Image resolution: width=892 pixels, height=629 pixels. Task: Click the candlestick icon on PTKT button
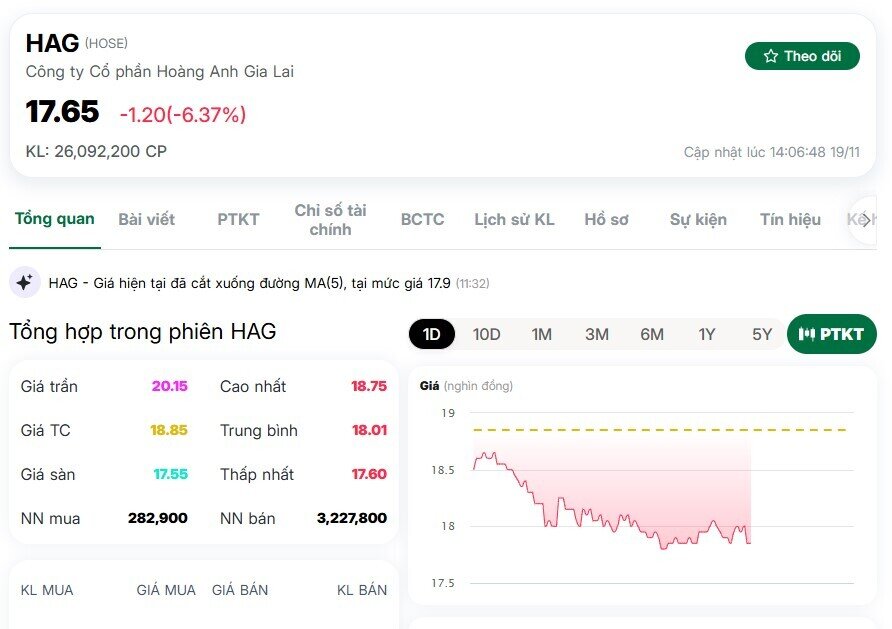[807, 334]
